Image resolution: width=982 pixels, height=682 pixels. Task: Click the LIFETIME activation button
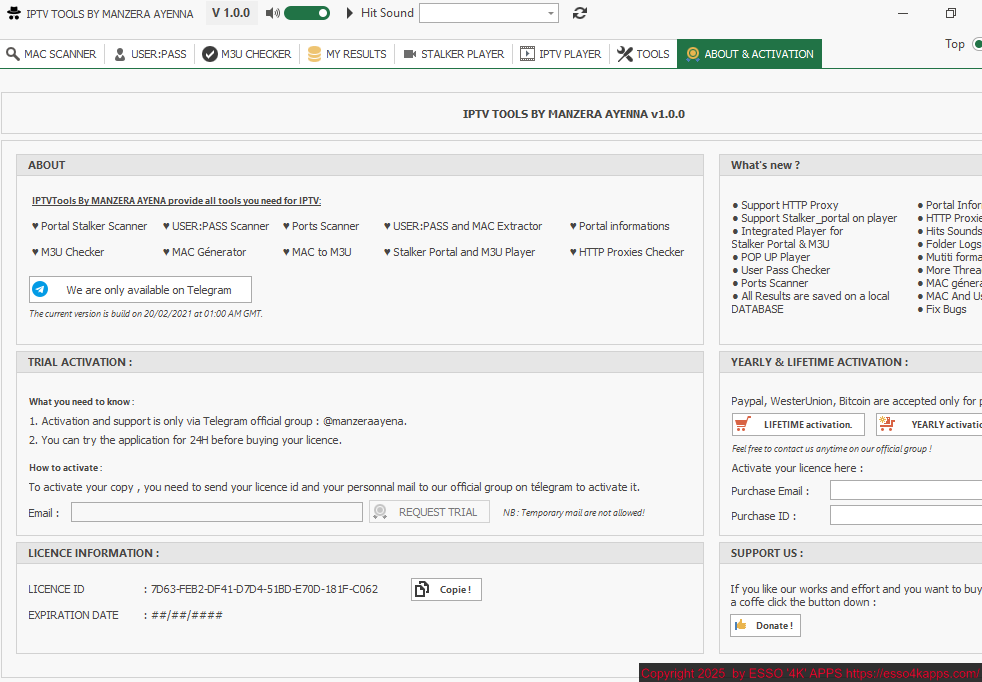click(x=798, y=425)
